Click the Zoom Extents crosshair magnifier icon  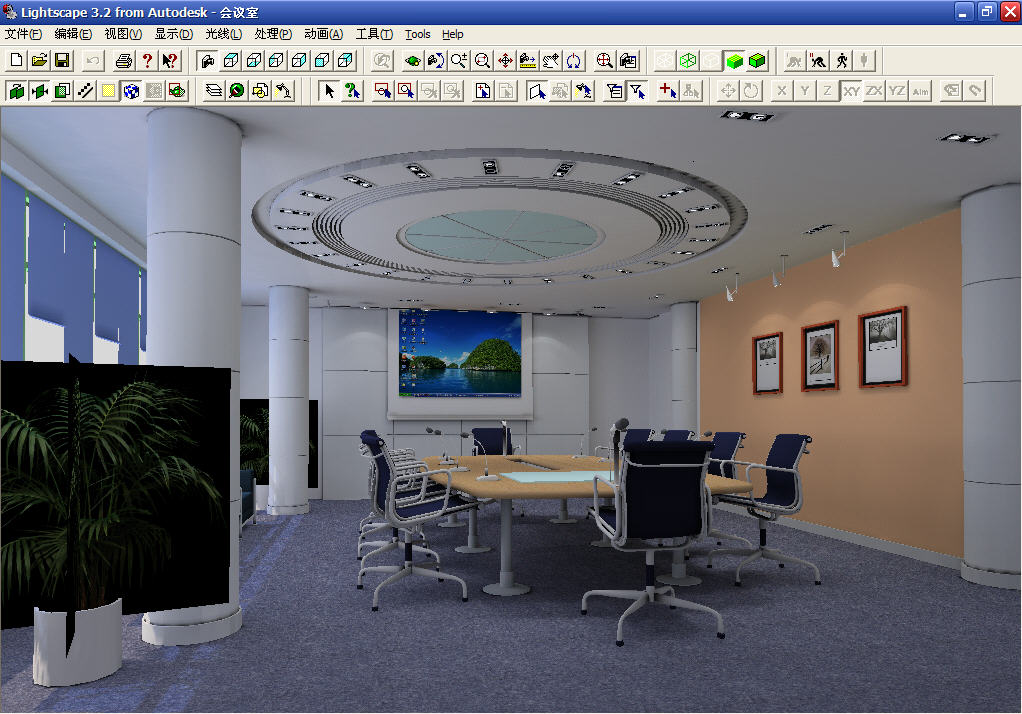604,61
